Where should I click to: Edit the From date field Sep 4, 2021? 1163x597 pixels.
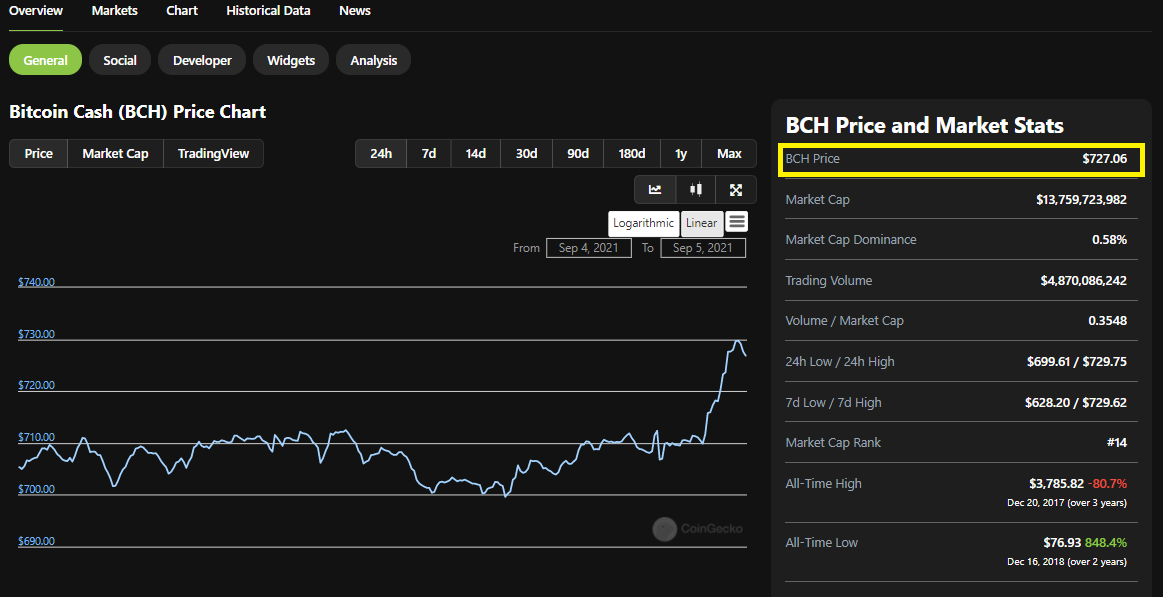click(589, 248)
